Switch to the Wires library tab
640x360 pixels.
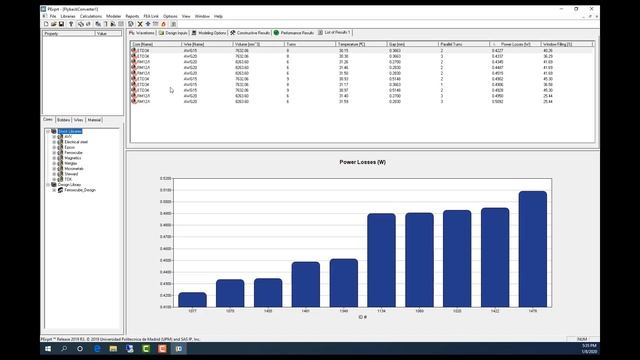[x=78, y=120]
